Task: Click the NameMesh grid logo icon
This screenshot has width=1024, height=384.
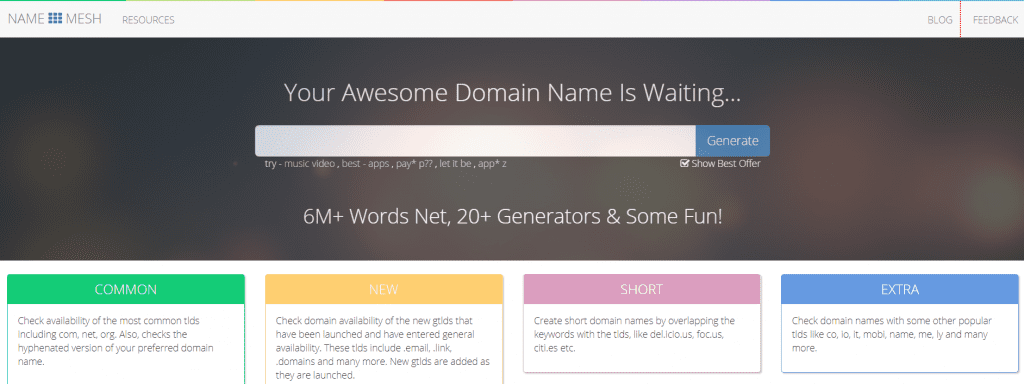Action: [x=56, y=19]
